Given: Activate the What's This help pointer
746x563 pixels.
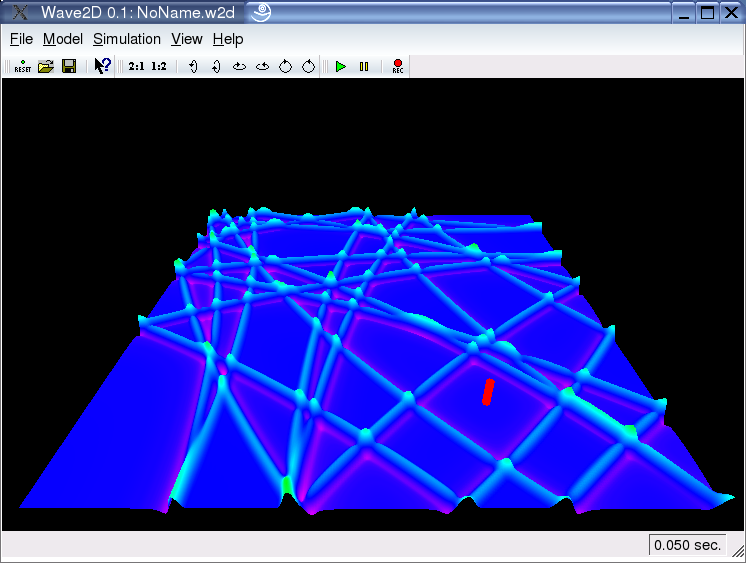Looking at the screenshot, I should coord(102,66).
